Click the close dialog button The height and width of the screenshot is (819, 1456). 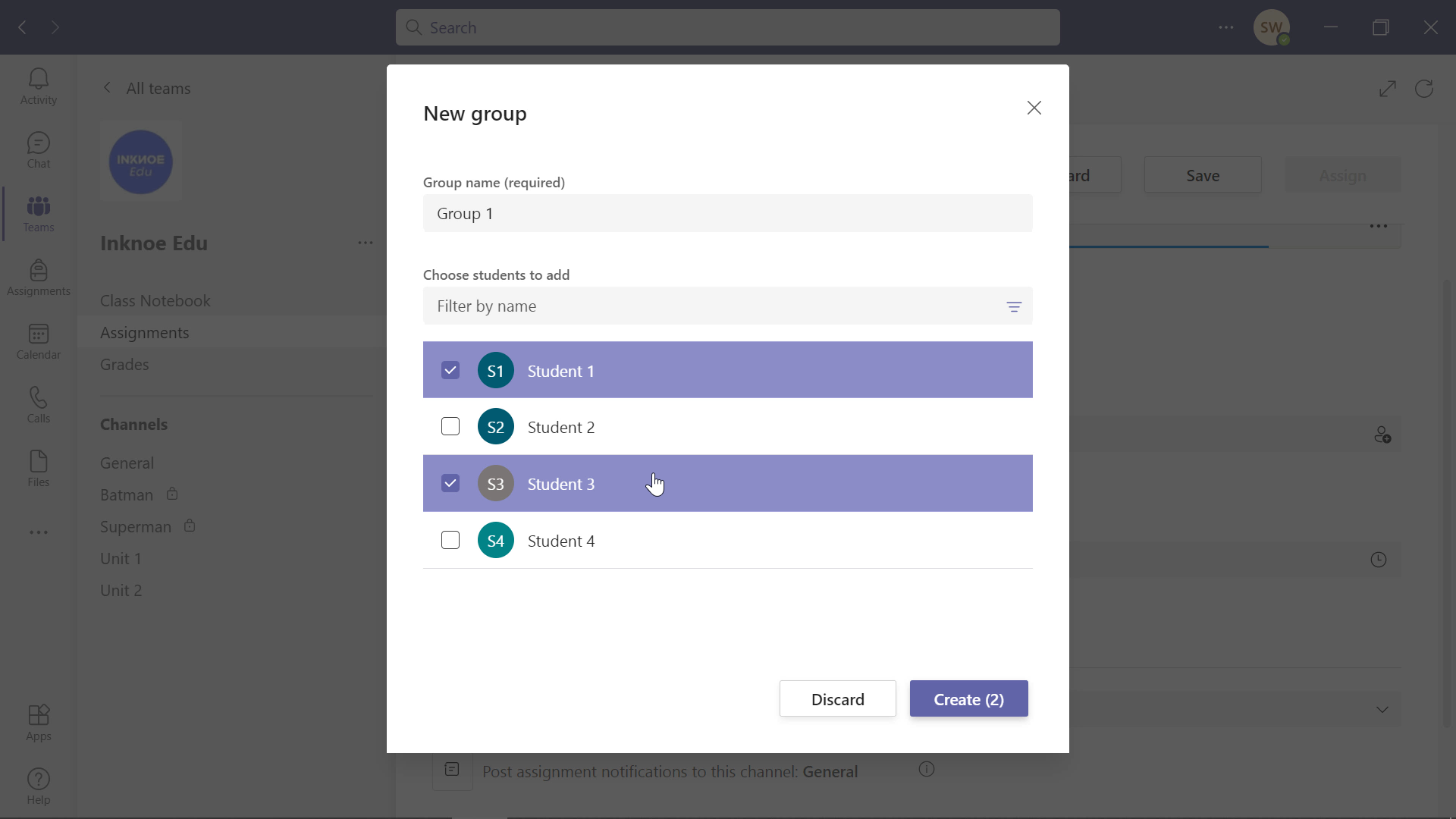(x=1034, y=108)
